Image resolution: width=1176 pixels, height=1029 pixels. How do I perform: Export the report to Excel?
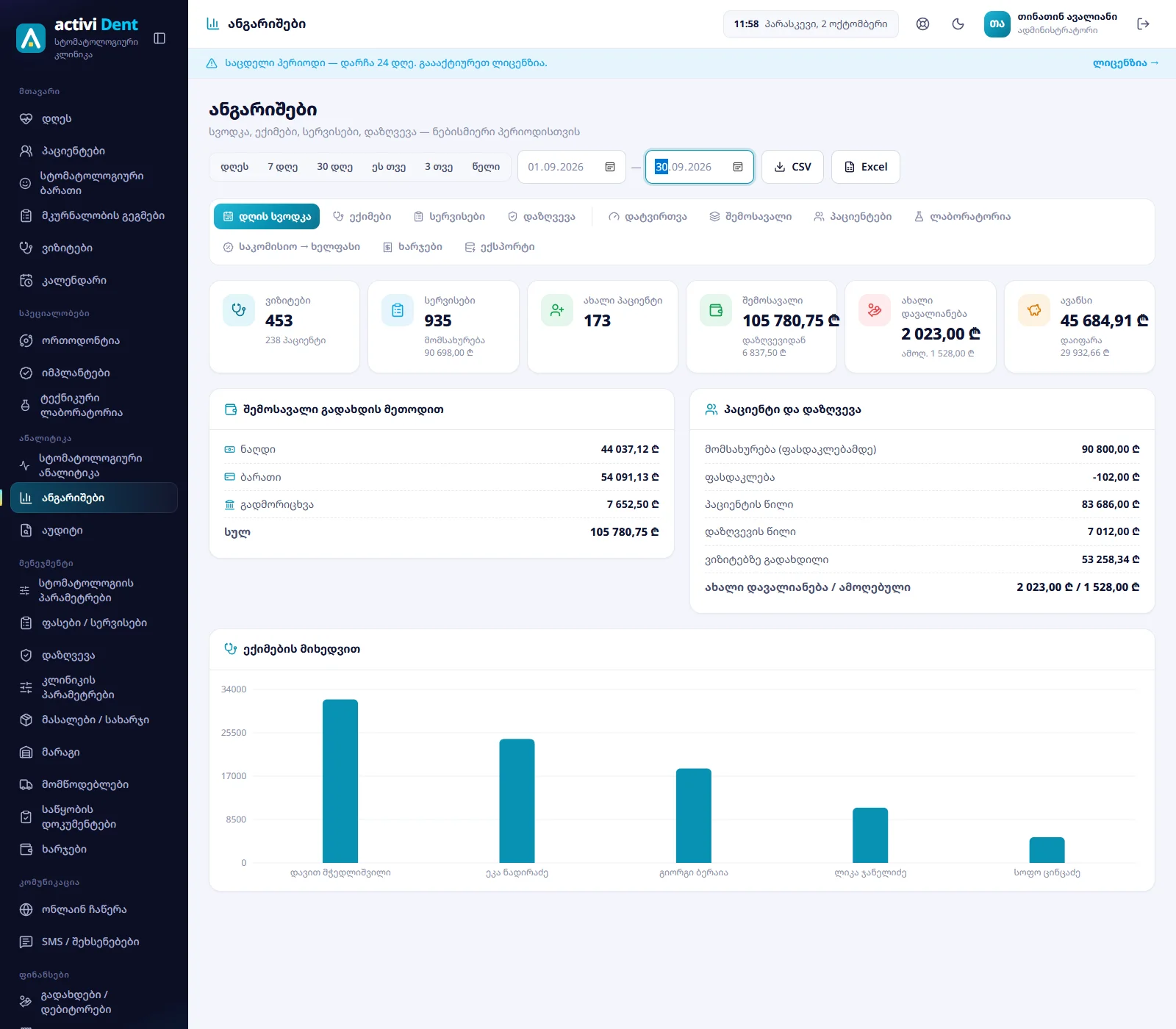pyautogui.click(x=866, y=167)
